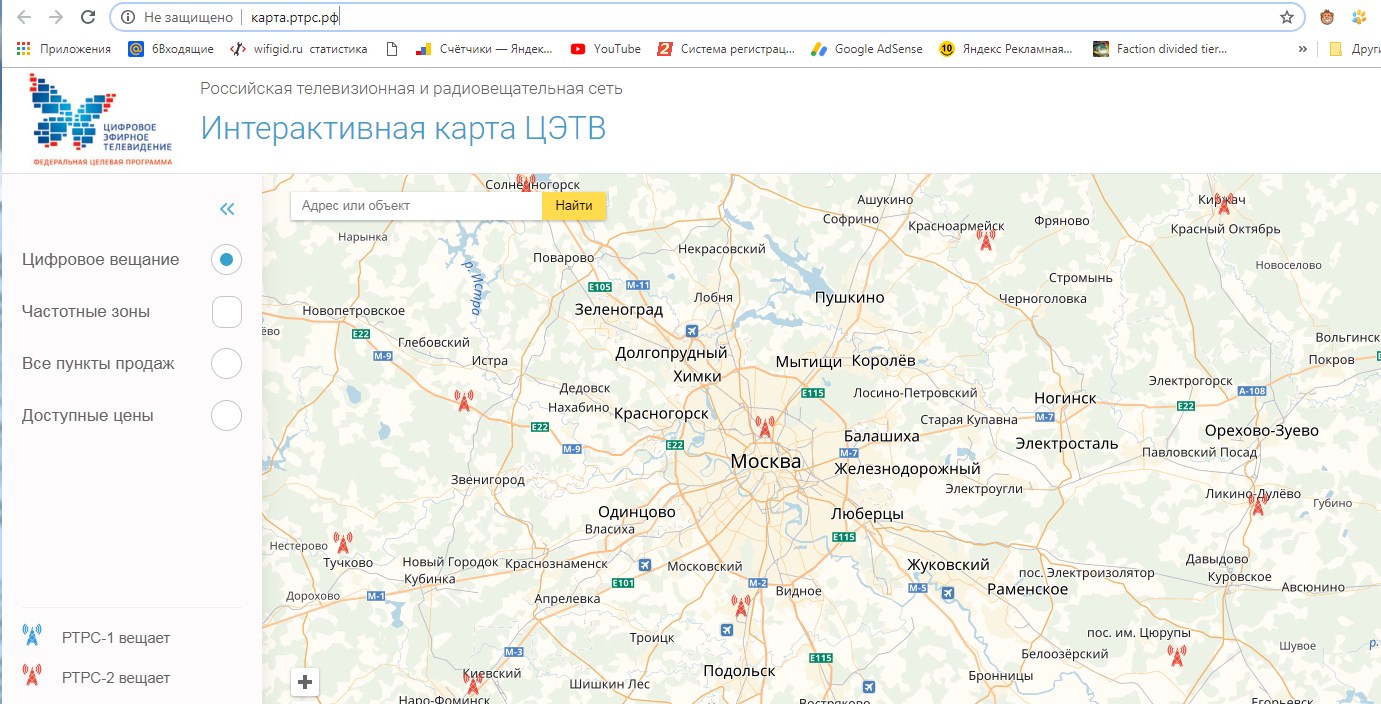Click airport icon left of Московский
The width and height of the screenshot is (1381, 704).
coord(645,565)
